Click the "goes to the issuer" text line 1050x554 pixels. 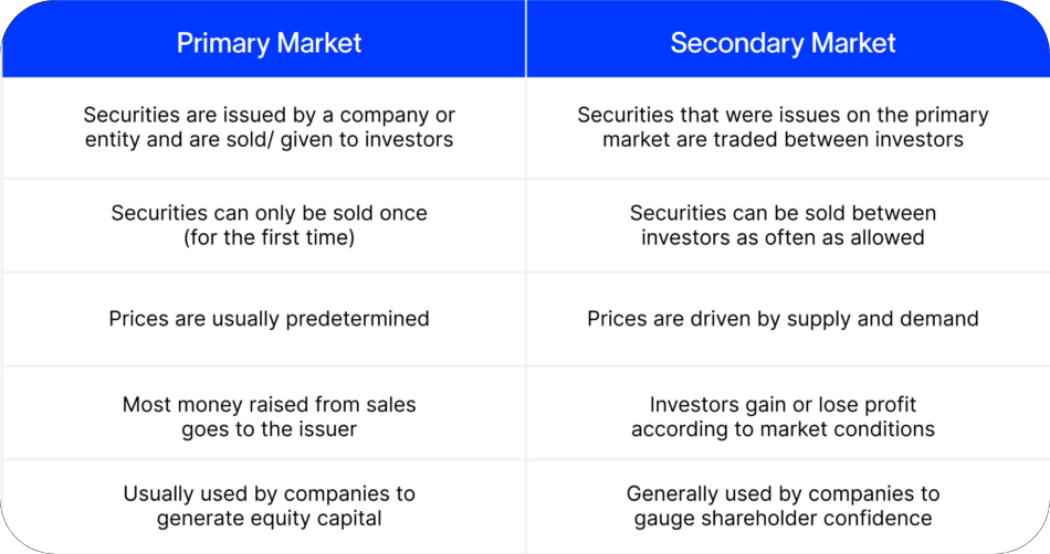coord(269,429)
